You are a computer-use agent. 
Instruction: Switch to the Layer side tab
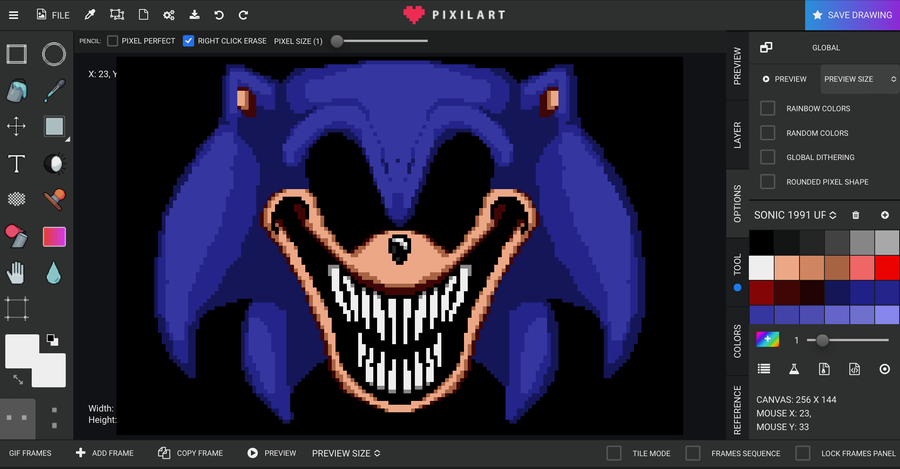[x=738, y=135]
